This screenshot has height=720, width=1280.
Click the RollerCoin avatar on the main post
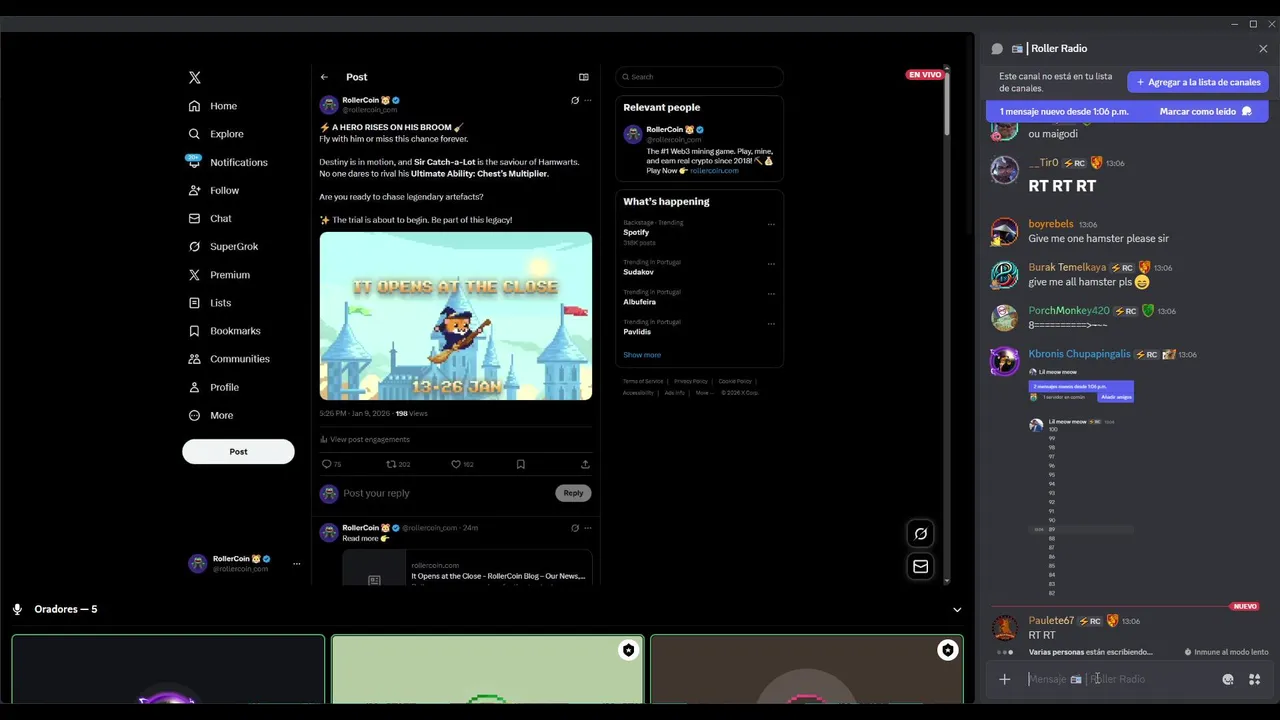(x=329, y=105)
